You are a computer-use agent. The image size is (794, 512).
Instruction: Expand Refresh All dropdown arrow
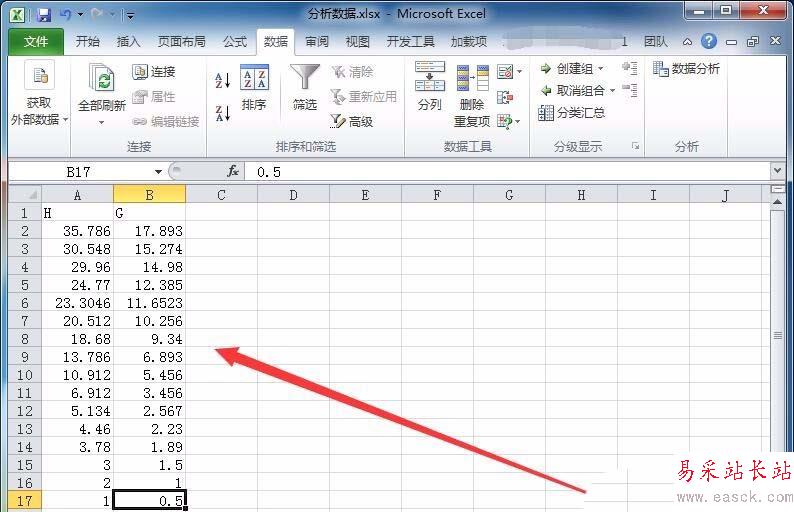coord(101,122)
